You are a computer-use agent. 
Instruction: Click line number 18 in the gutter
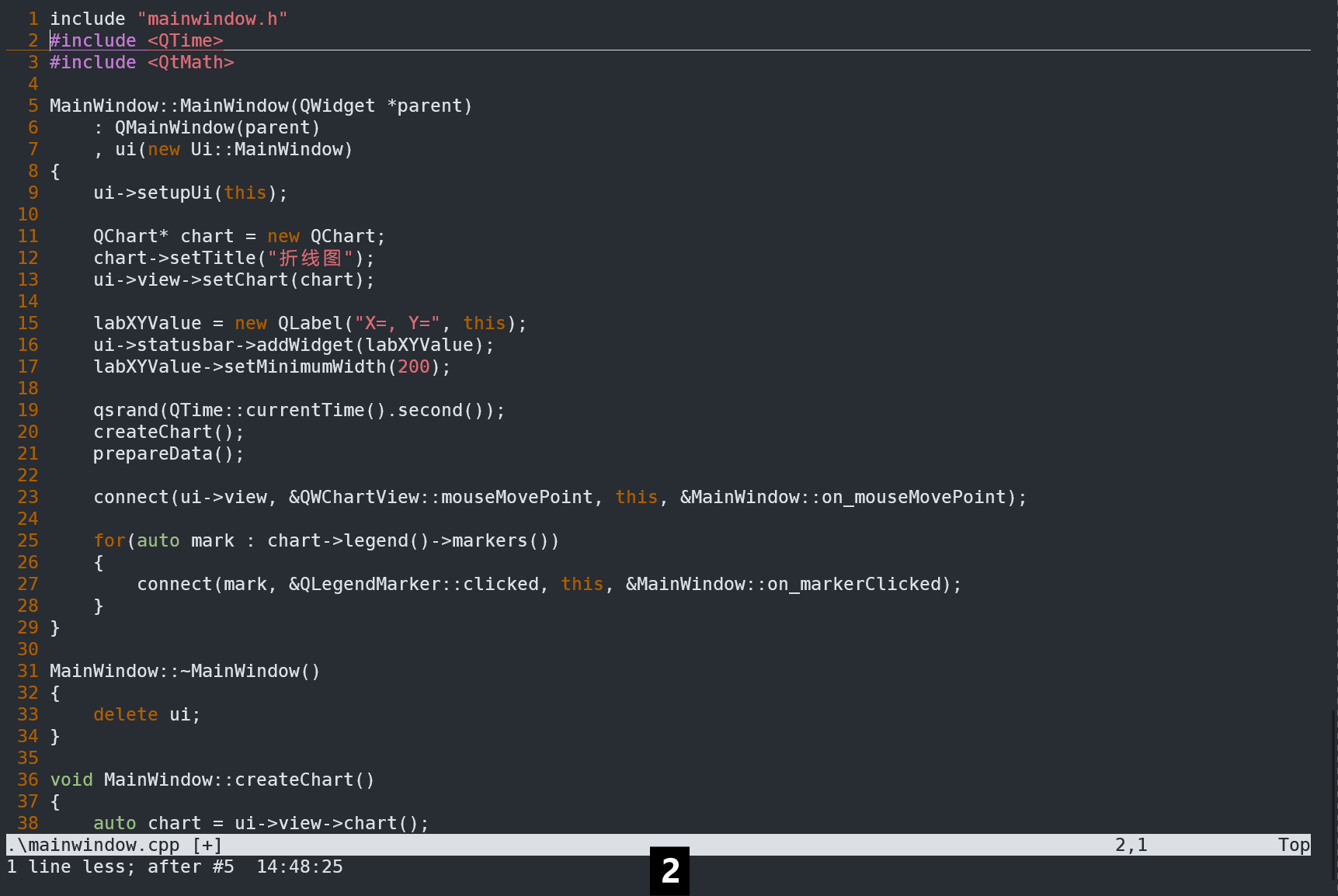coord(28,388)
